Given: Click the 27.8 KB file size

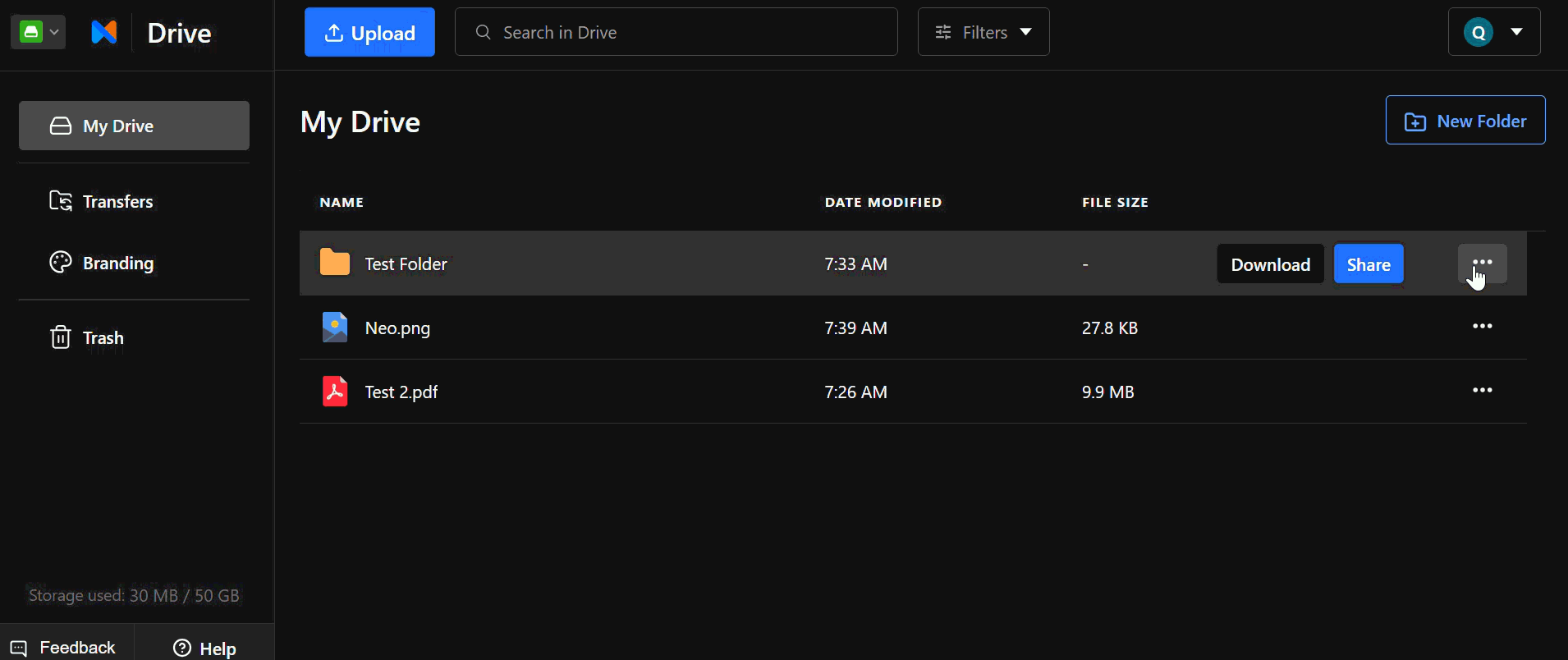Looking at the screenshot, I should [1109, 328].
